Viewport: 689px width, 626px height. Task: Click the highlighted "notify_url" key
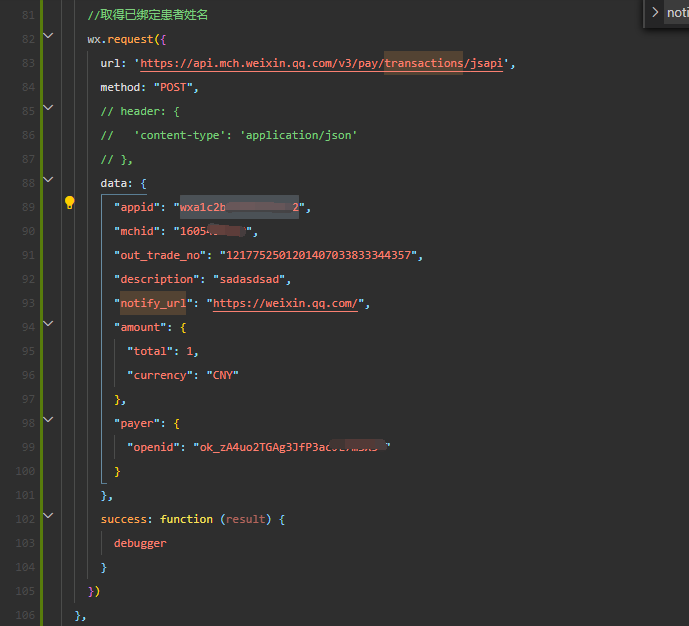(153, 304)
